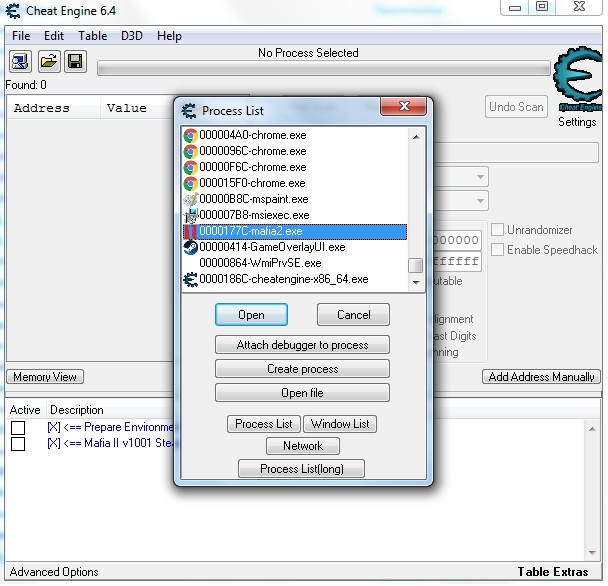
Task: Click Table Extras in status bar
Action: click(553, 572)
